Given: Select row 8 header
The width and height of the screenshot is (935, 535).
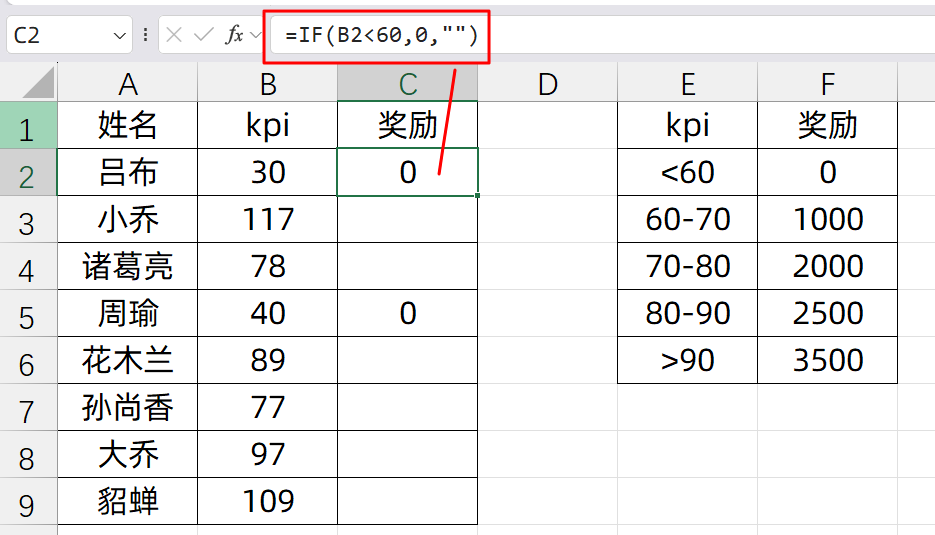Looking at the screenshot, I should pos(28,454).
